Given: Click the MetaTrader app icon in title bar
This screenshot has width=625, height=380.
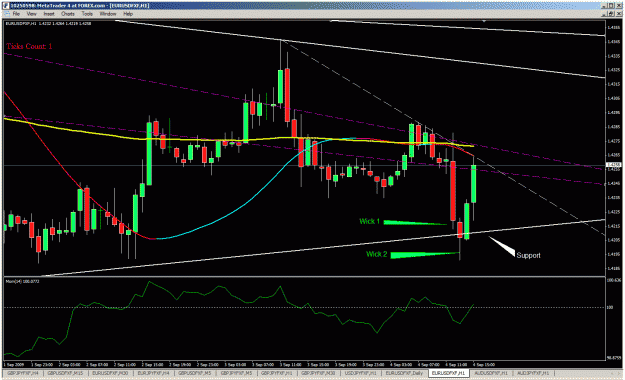Looking at the screenshot, I should (6, 6).
